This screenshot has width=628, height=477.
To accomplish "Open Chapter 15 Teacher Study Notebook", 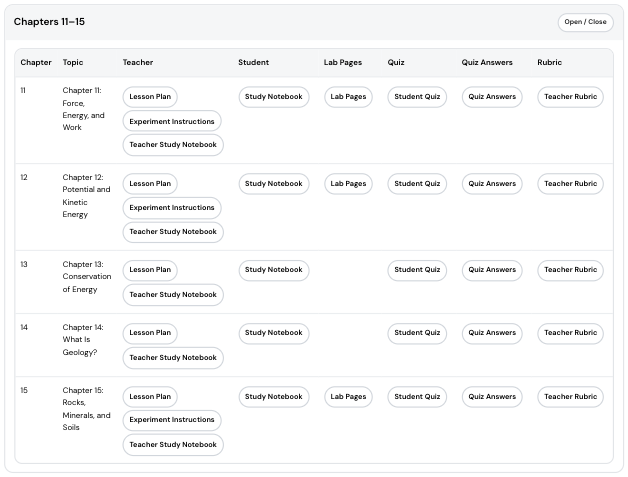I will point(173,445).
